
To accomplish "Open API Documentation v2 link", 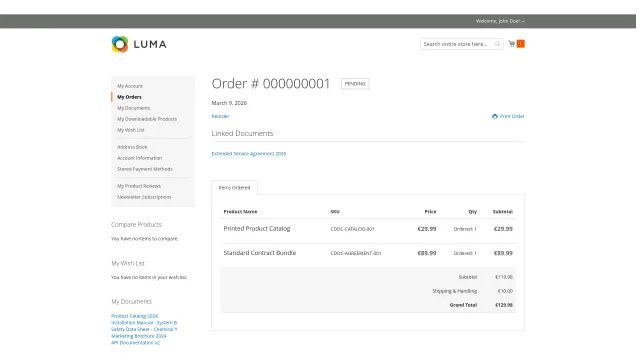I will click(135, 343).
